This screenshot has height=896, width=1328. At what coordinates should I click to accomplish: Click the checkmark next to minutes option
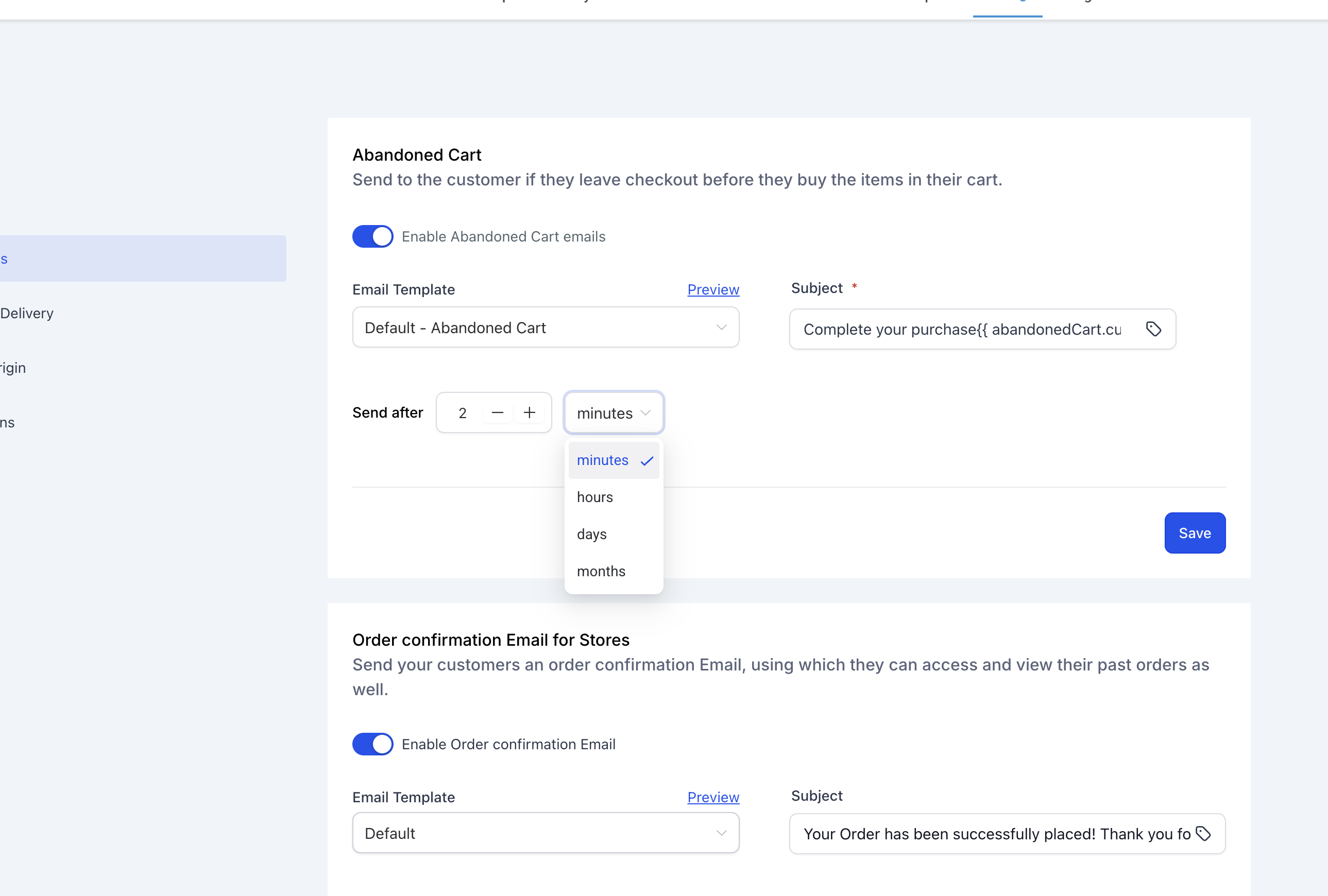[x=647, y=461]
